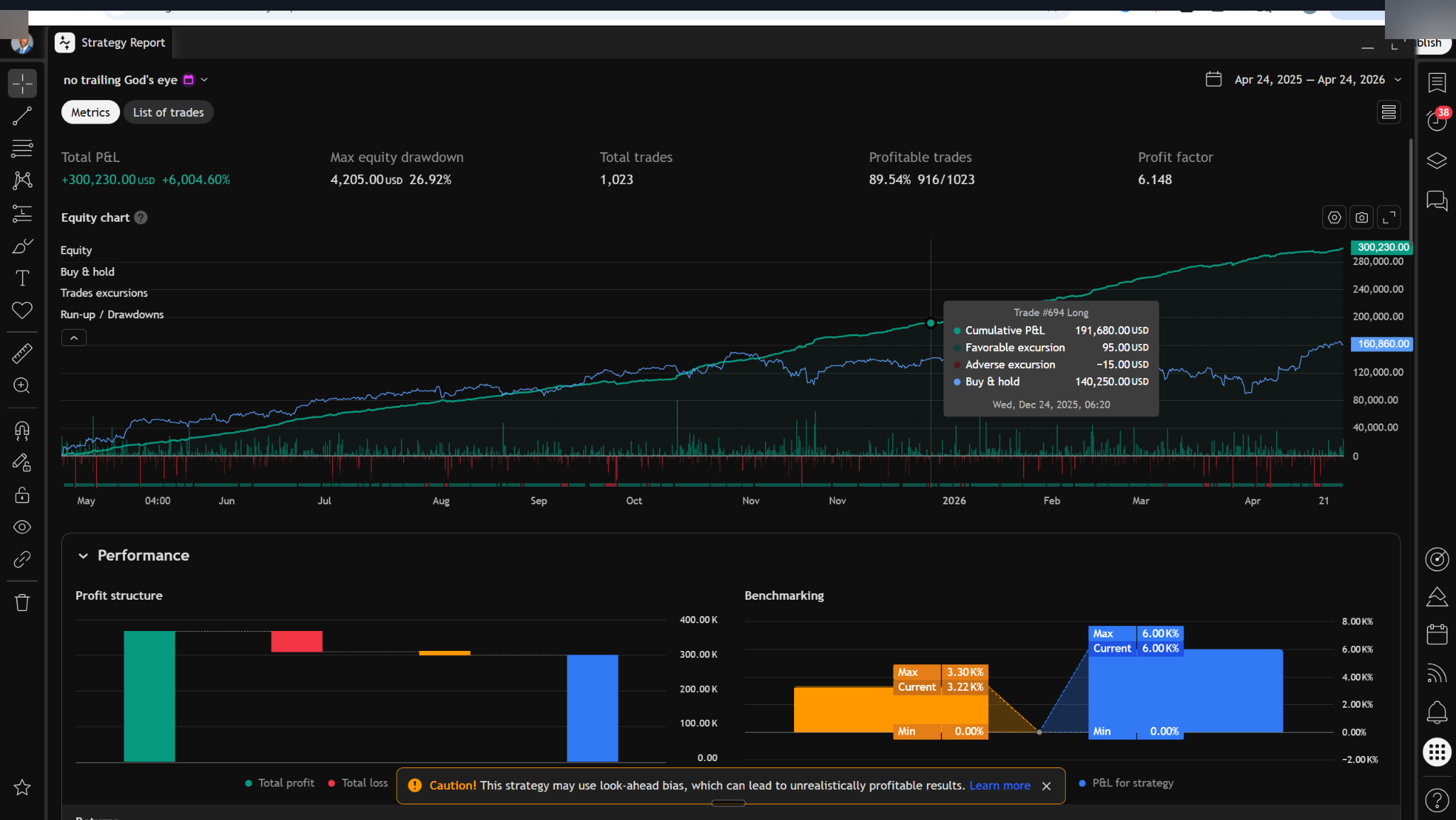
Task: Open the watchlist panel icon
Action: pyautogui.click(x=1437, y=83)
